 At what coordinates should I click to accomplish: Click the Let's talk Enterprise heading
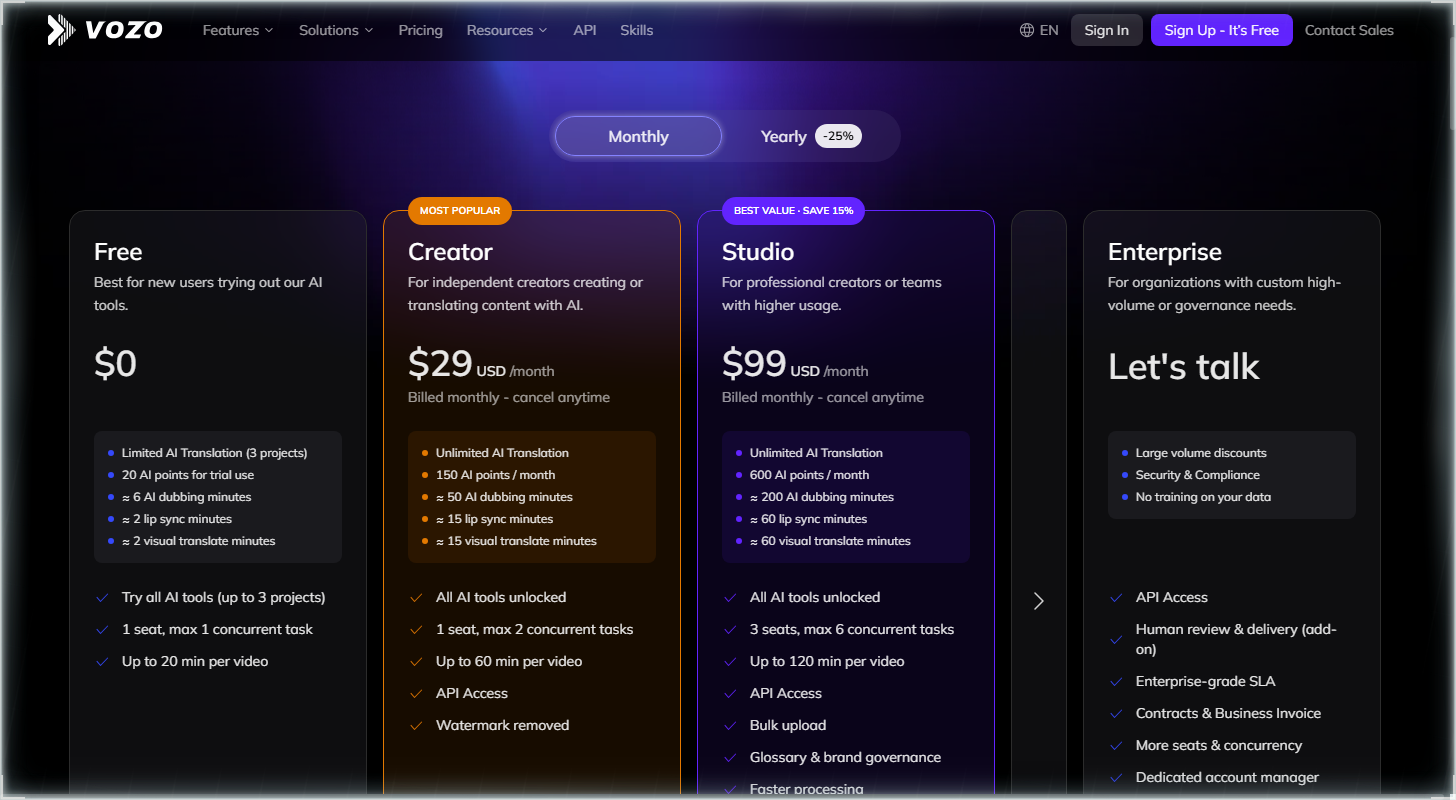[x=1184, y=367]
